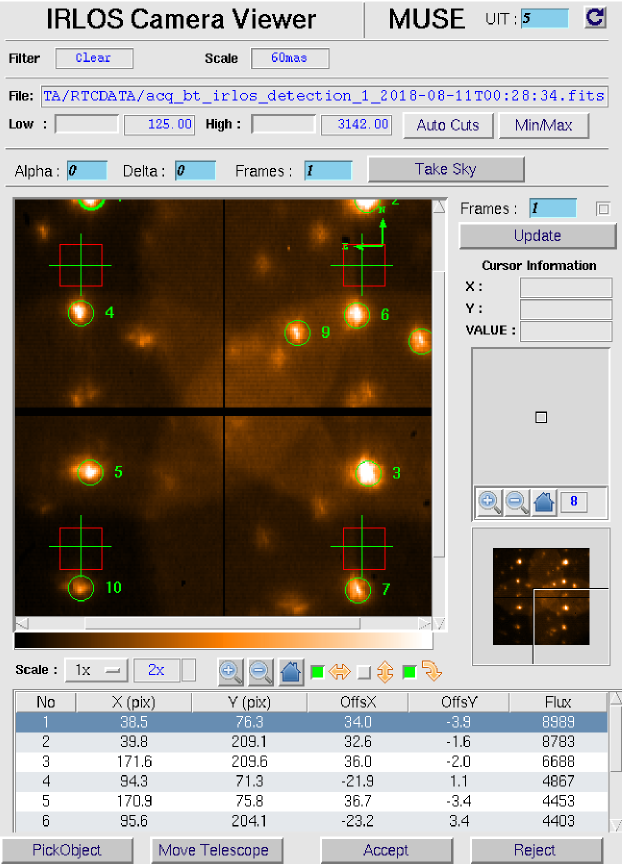Click the Alpha input field

click(87, 170)
